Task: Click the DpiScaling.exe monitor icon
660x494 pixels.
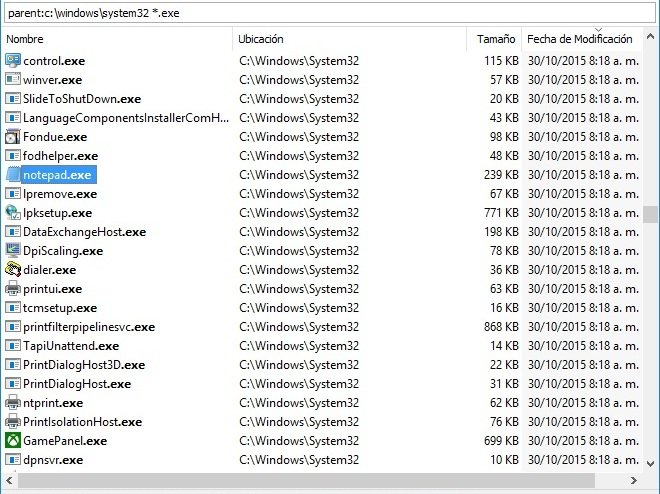Action: point(13,251)
